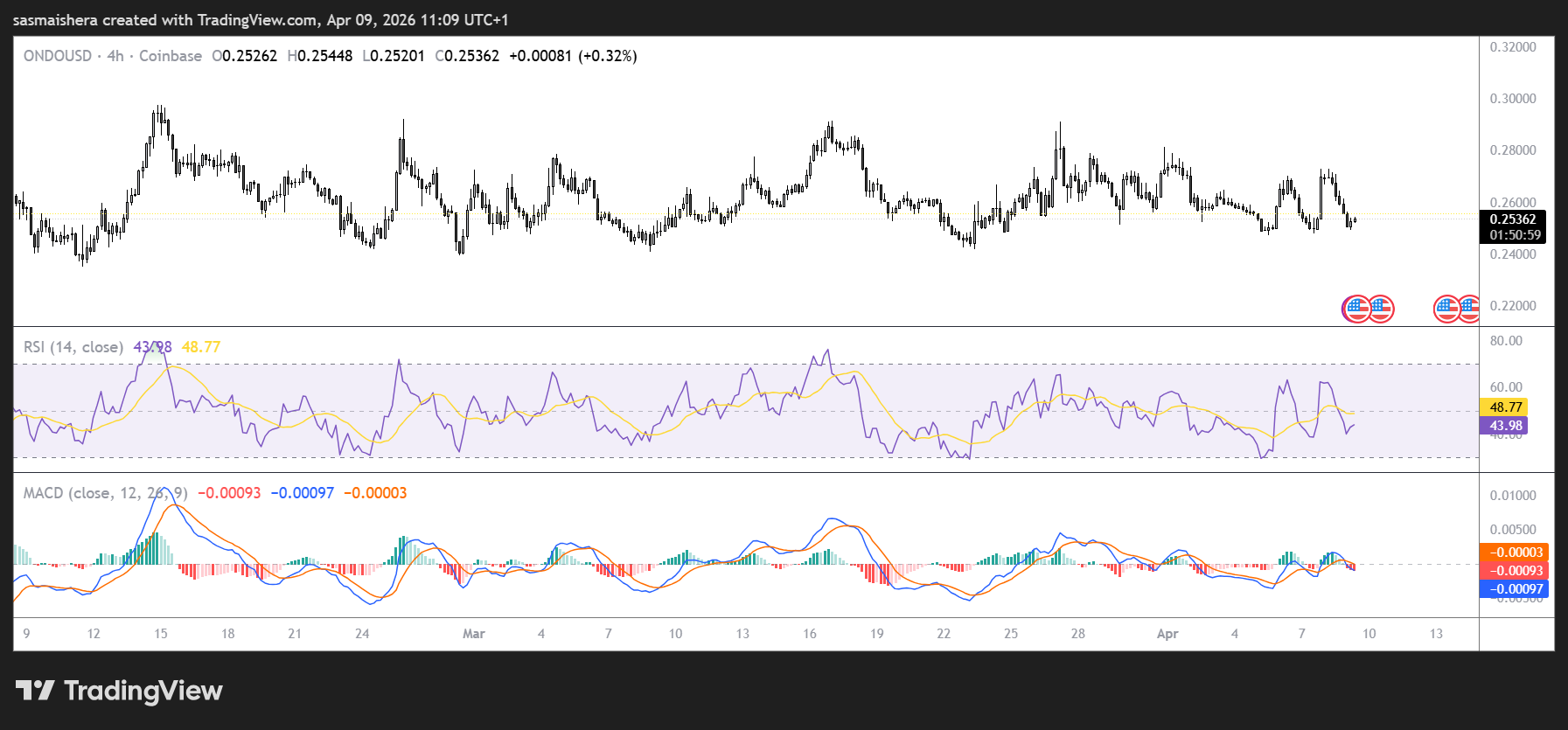Click the purple 43.98 tag on RSI axis

pyautogui.click(x=1504, y=426)
